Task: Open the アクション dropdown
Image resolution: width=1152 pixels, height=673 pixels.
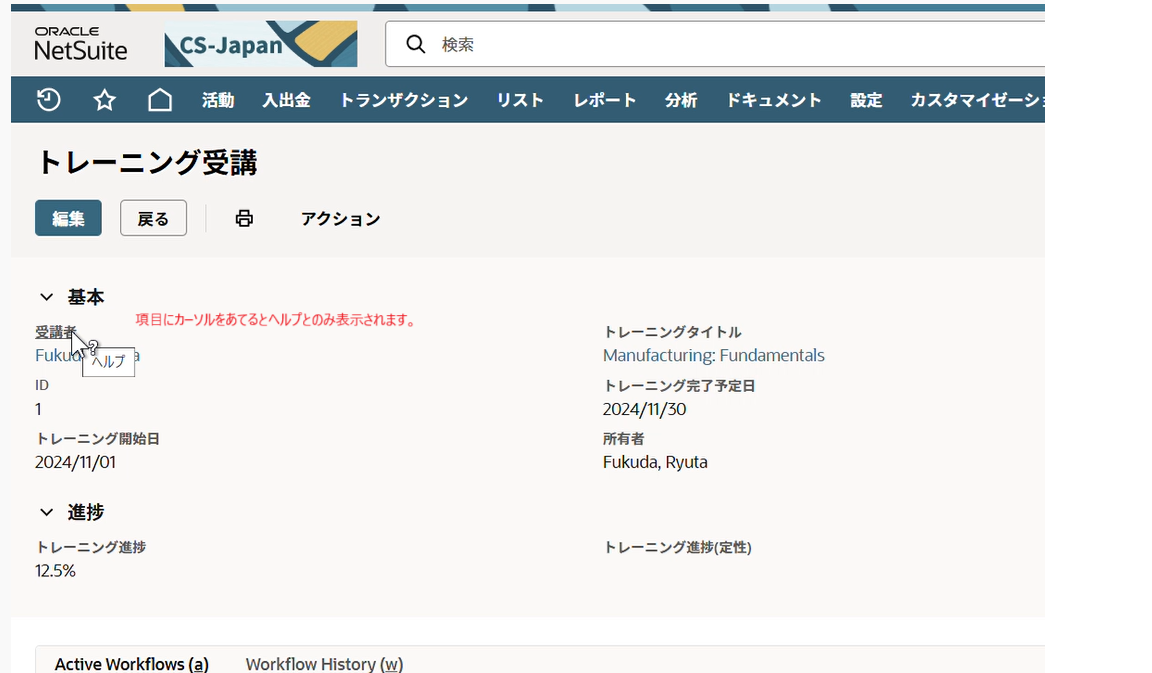Action: coord(340,218)
